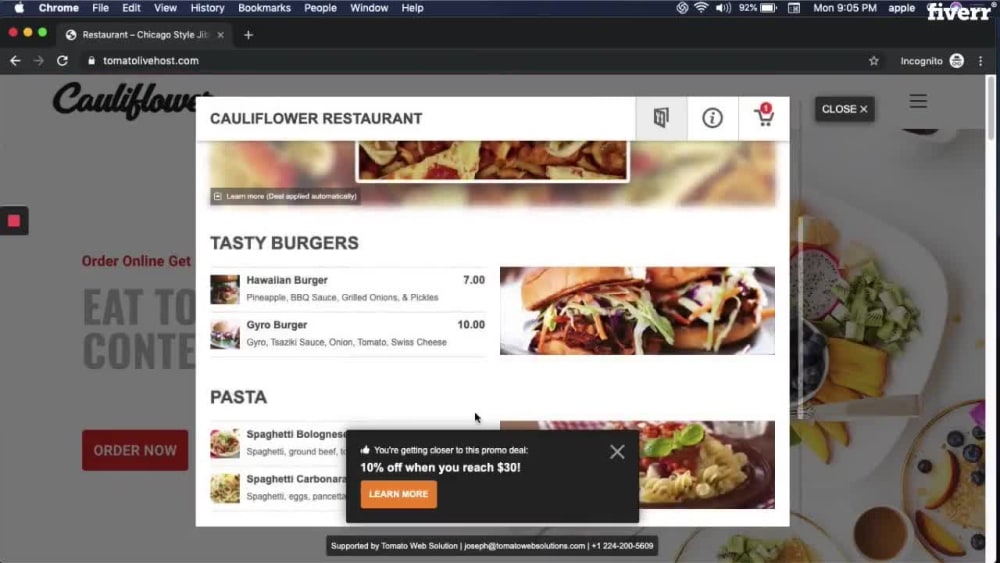The width and height of the screenshot is (1000, 563).
Task: Click the TASTY BURGERS section heading
Action: coord(284,243)
